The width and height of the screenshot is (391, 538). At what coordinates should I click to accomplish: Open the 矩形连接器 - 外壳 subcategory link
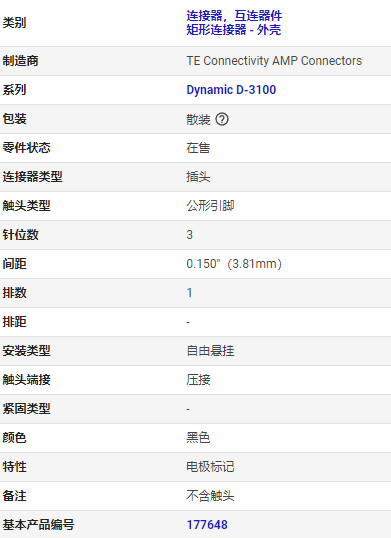(234, 30)
